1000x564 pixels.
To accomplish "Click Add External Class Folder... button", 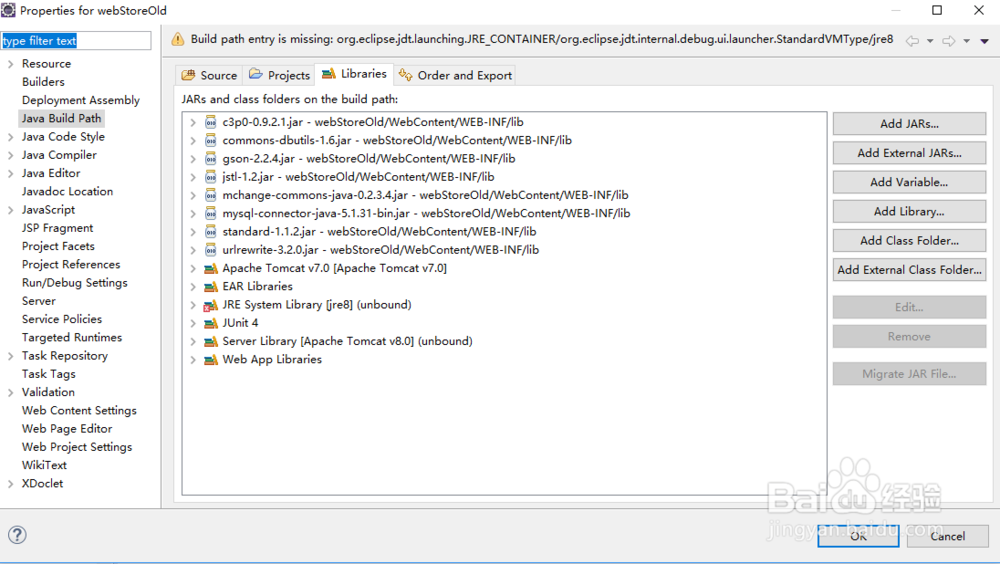I will coord(909,270).
